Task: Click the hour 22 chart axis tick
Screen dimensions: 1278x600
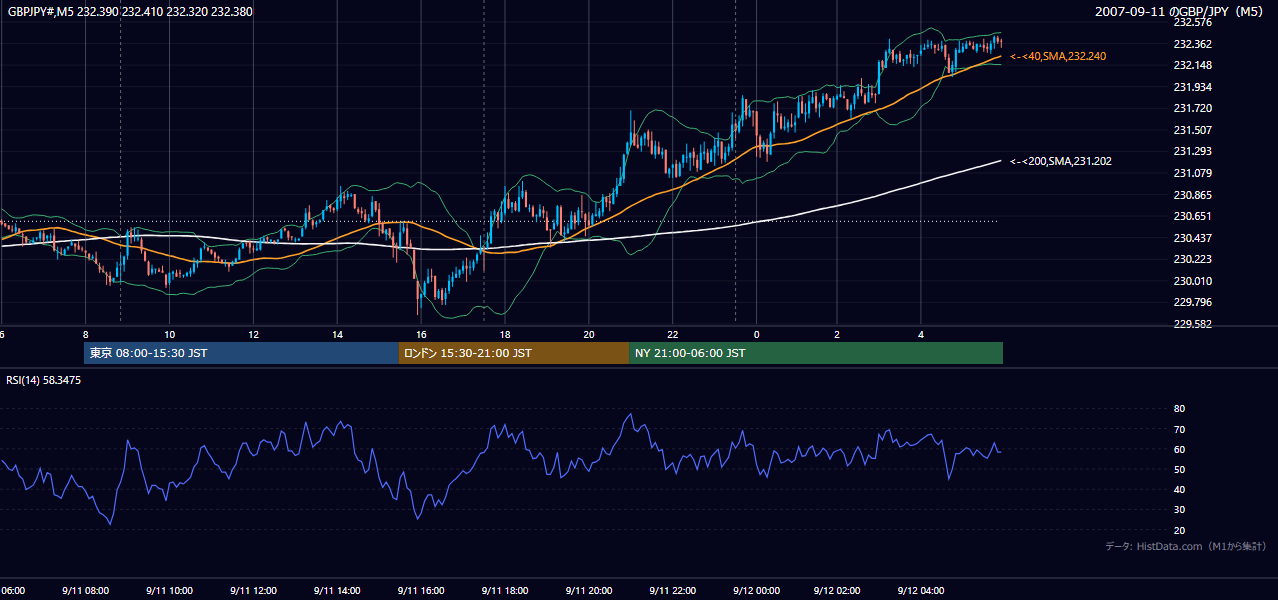Action: (673, 335)
